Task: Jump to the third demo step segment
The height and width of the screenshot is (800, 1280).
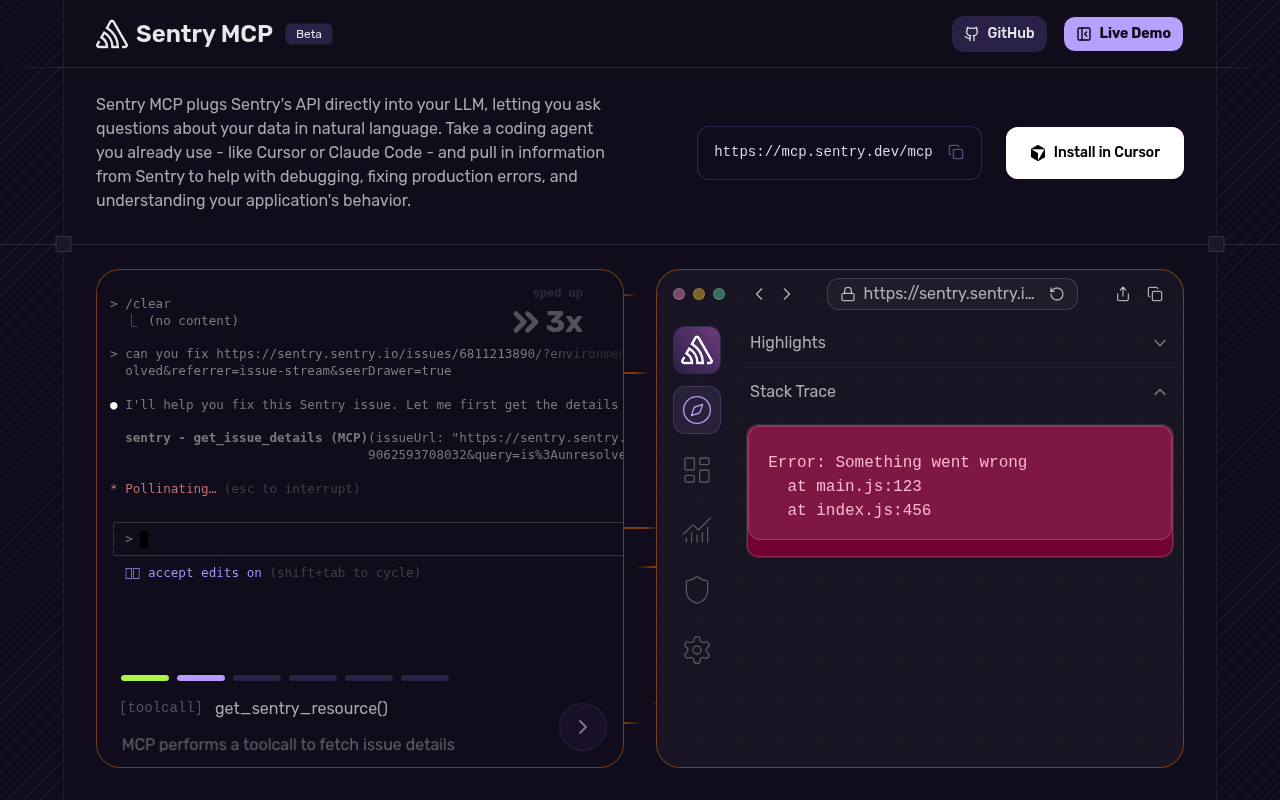Action: pyautogui.click(x=257, y=678)
